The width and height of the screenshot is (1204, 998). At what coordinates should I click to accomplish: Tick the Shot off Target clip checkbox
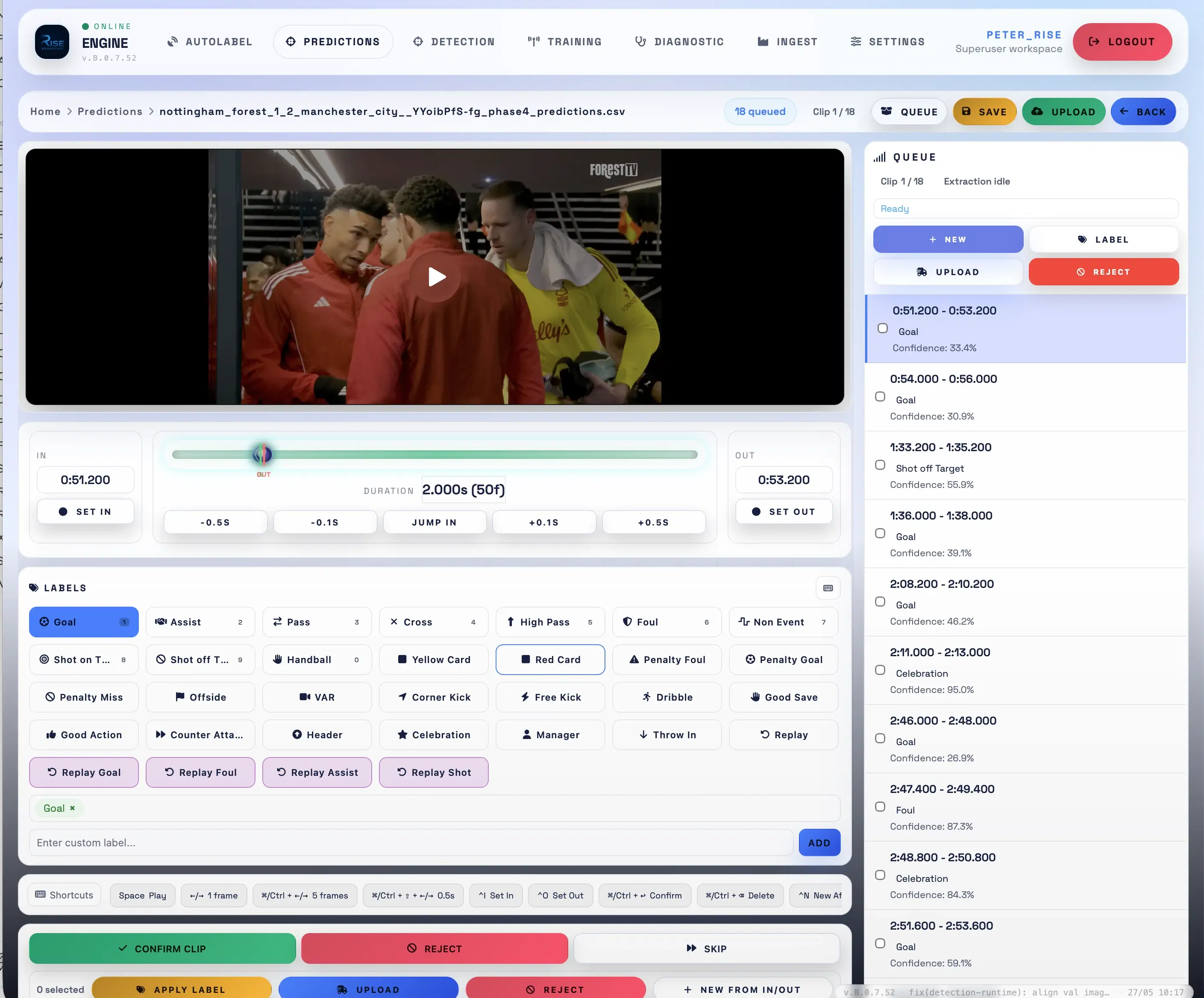[880, 465]
